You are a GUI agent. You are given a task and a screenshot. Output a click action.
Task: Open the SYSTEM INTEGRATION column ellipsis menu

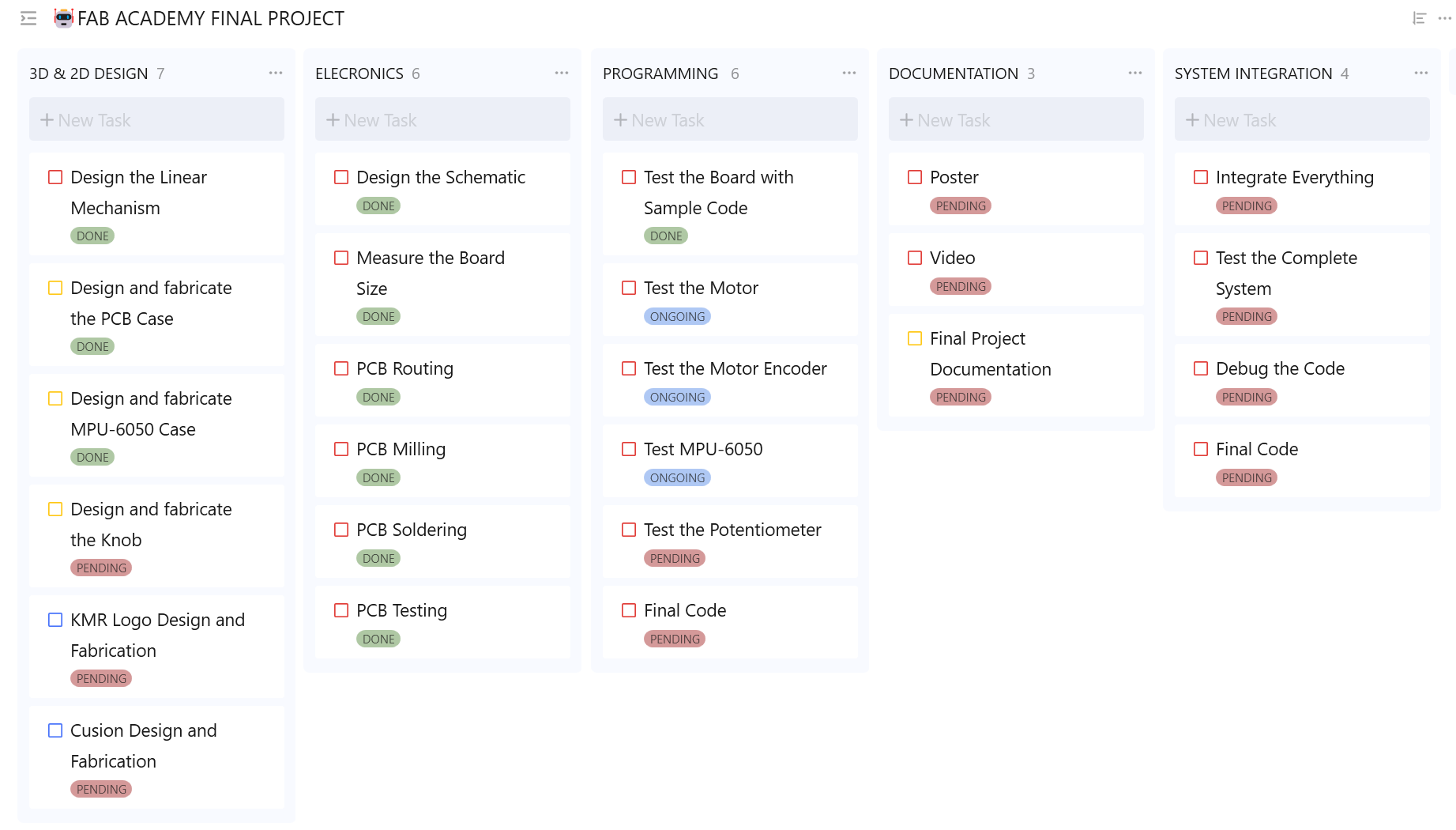click(x=1420, y=73)
